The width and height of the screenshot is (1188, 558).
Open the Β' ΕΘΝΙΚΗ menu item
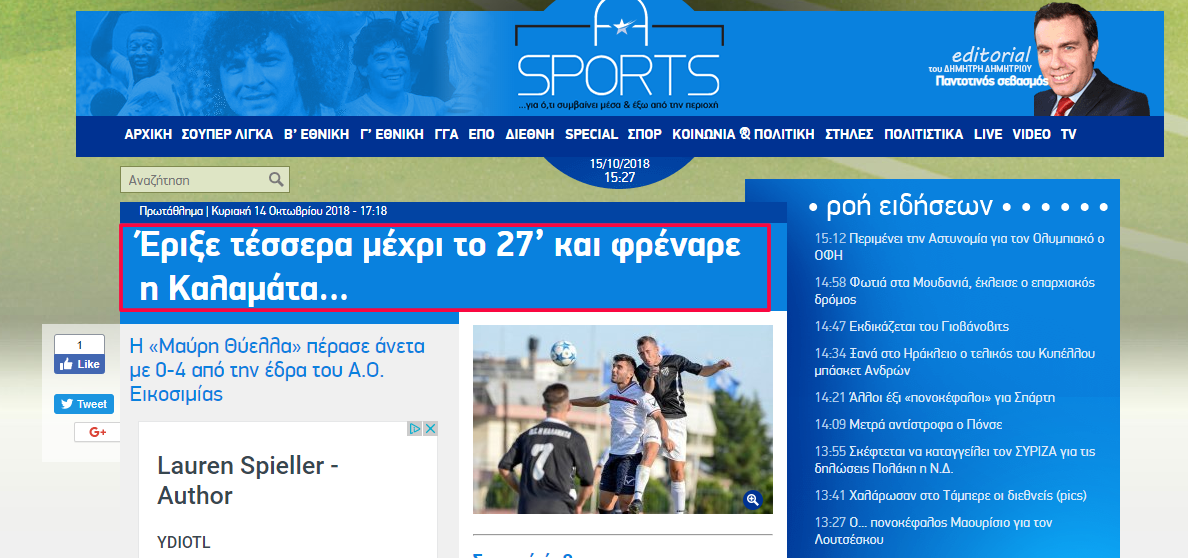click(x=317, y=134)
